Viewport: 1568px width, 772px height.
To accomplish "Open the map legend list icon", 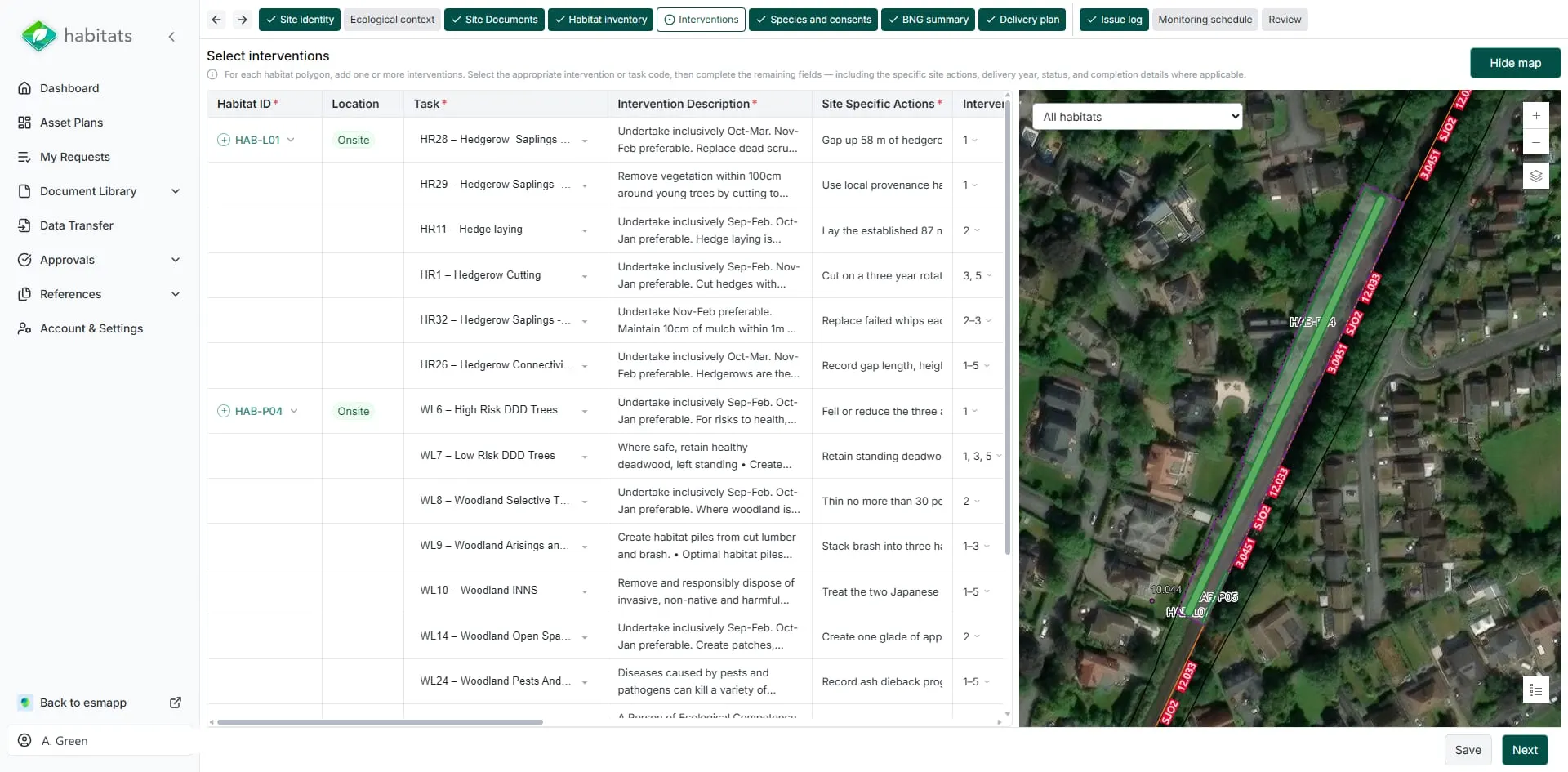I will tap(1536, 689).
